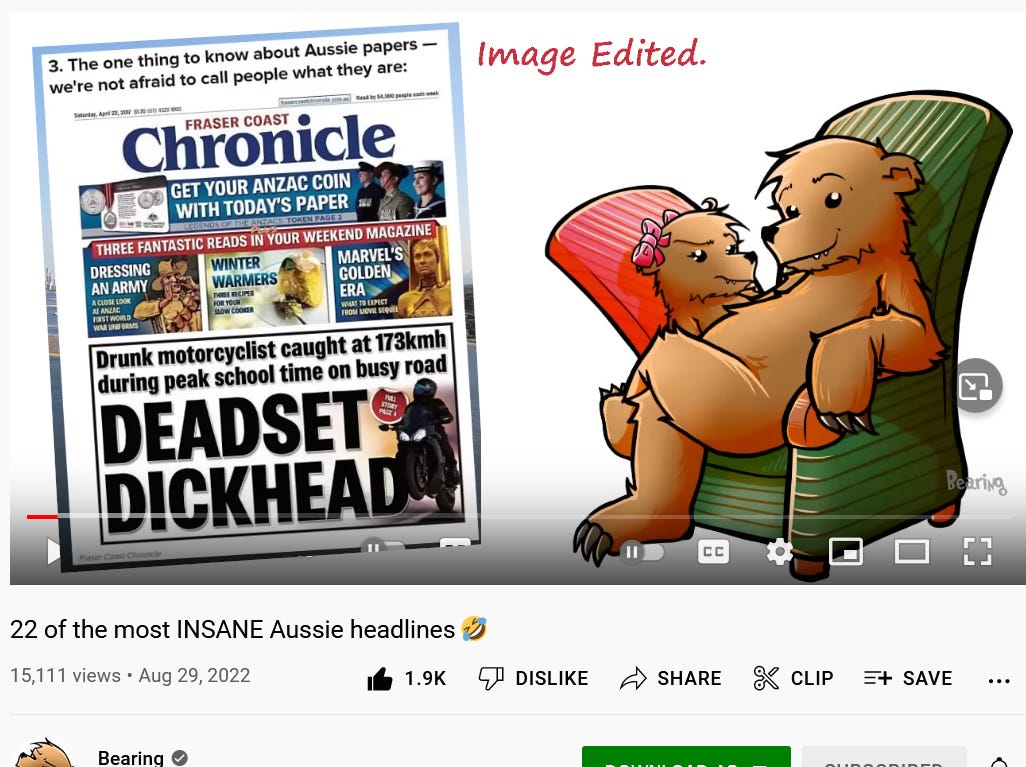Click the SHARE button

click(x=671, y=679)
